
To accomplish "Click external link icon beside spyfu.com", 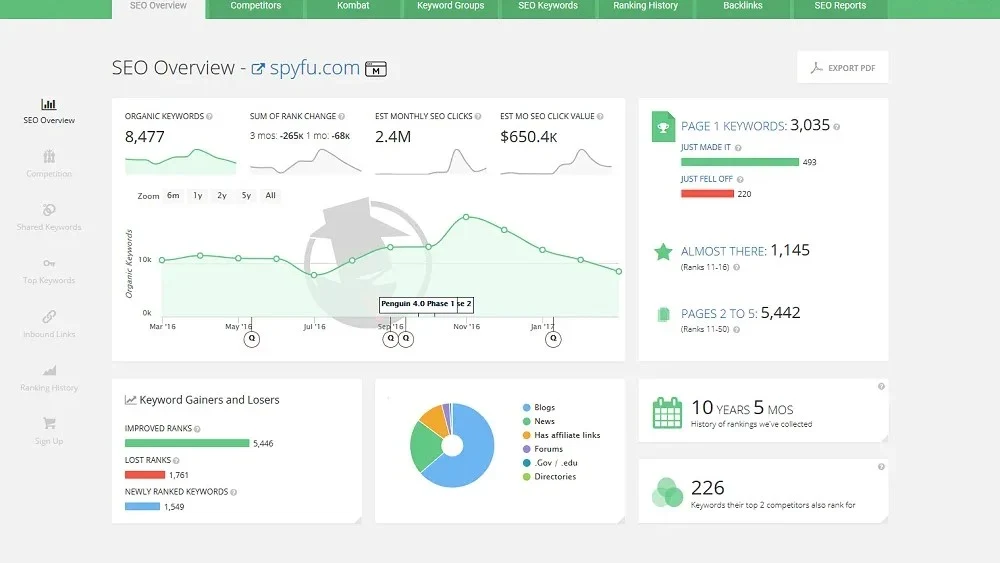I will click(258, 69).
